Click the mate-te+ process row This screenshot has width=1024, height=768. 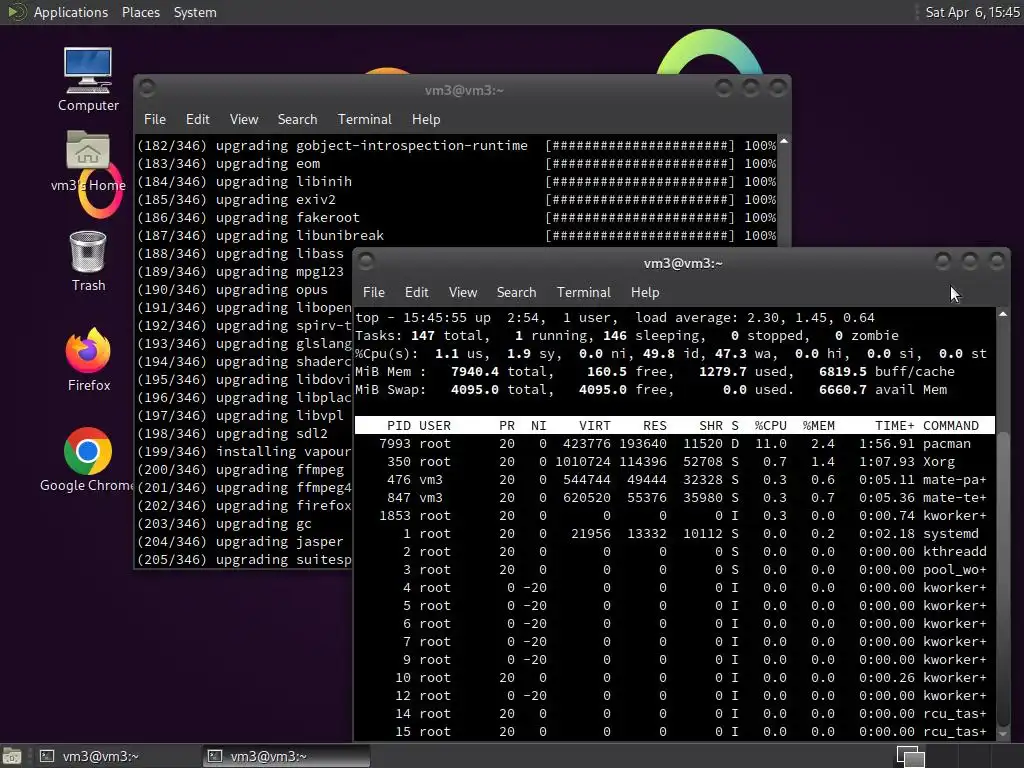[675, 498]
